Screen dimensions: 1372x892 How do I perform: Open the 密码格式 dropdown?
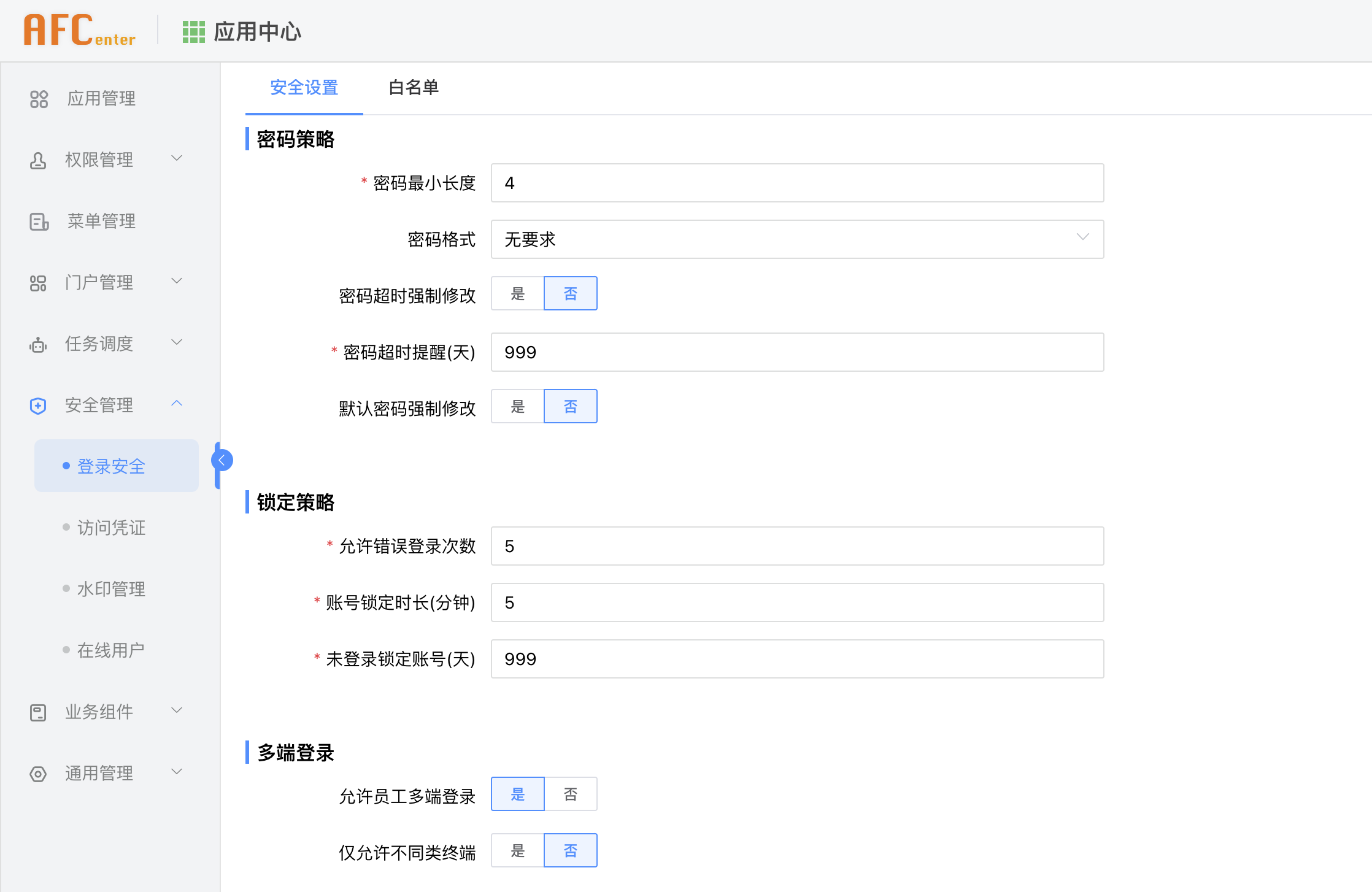[796, 239]
